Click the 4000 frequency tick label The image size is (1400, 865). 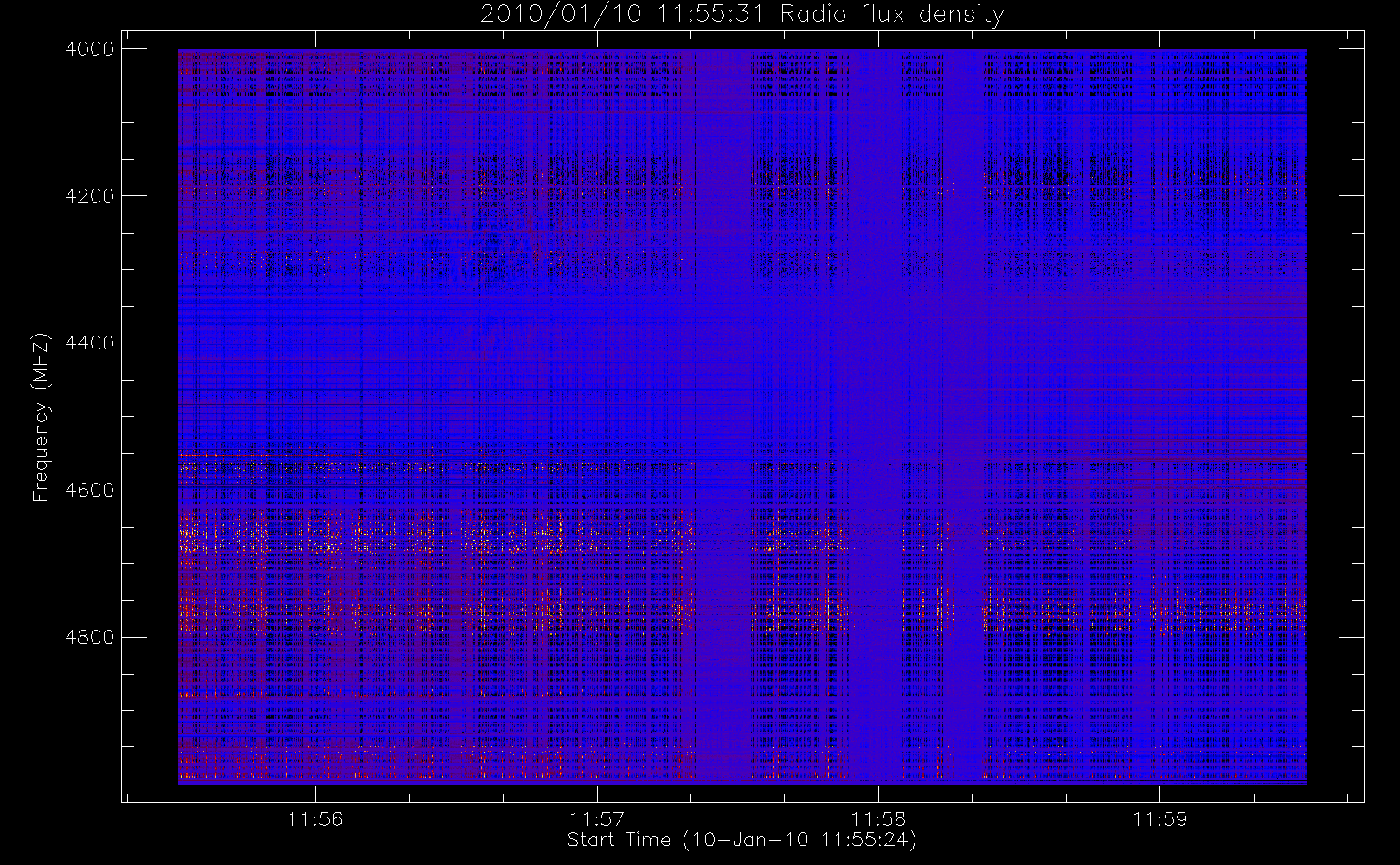pos(90,49)
